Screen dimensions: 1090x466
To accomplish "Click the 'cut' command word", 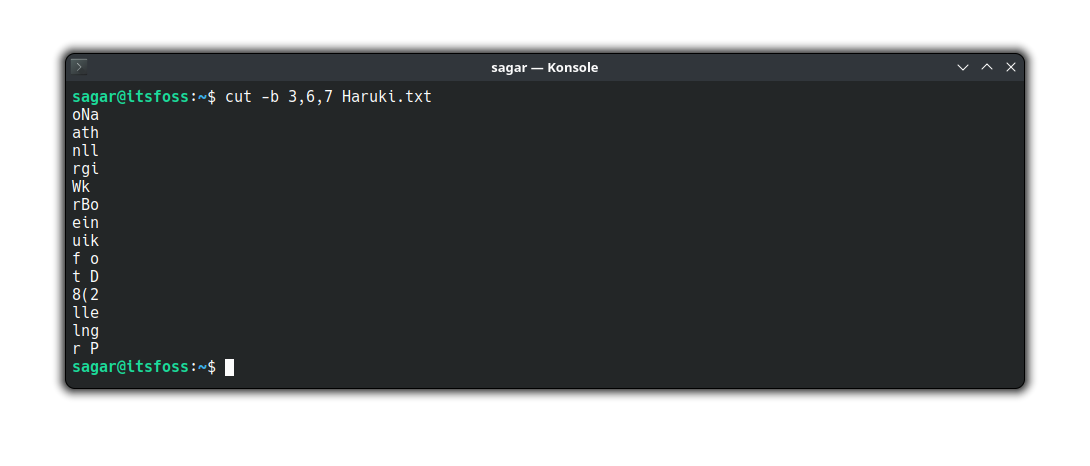I will tap(238, 97).
